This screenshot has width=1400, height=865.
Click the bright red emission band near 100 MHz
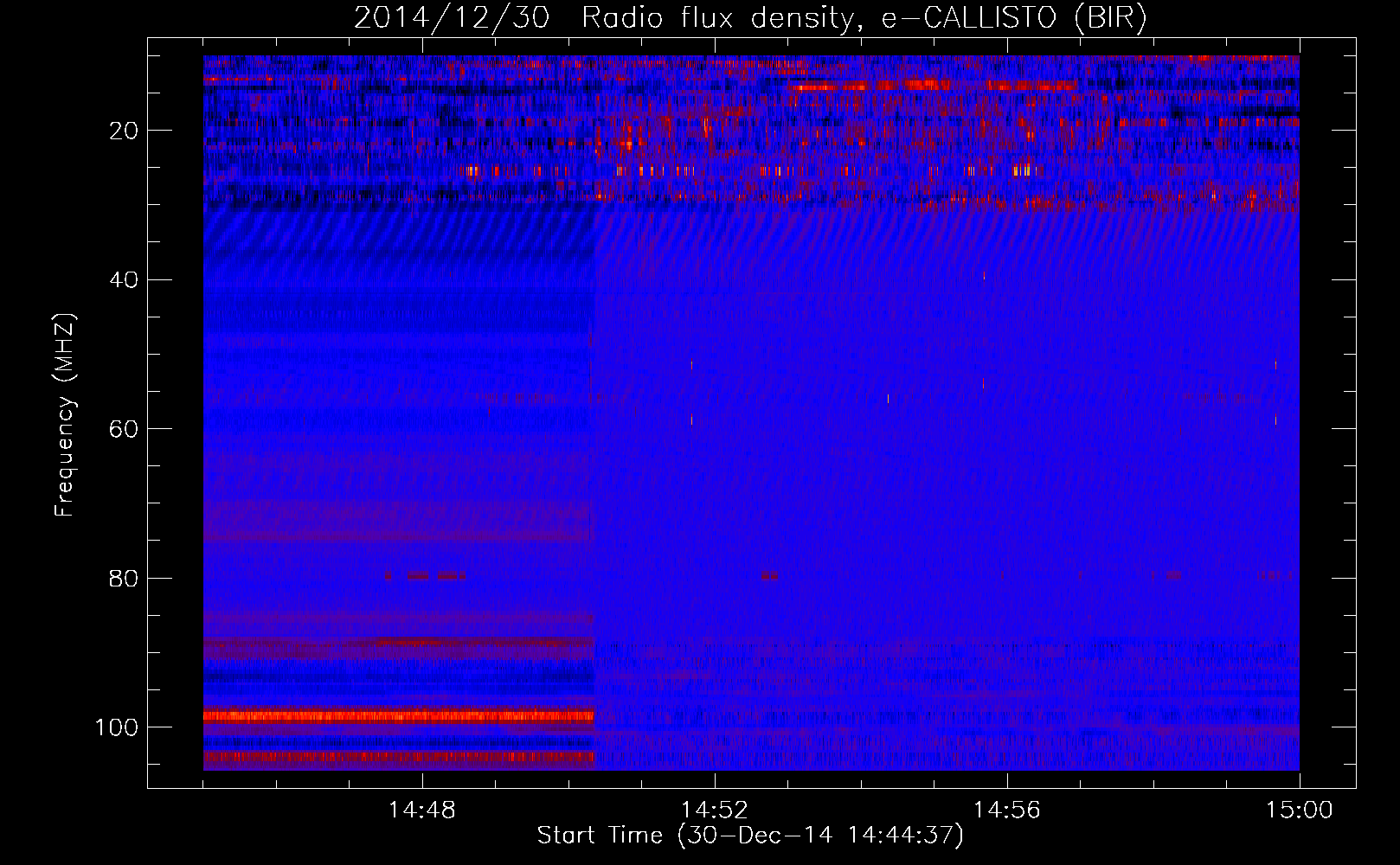click(399, 716)
